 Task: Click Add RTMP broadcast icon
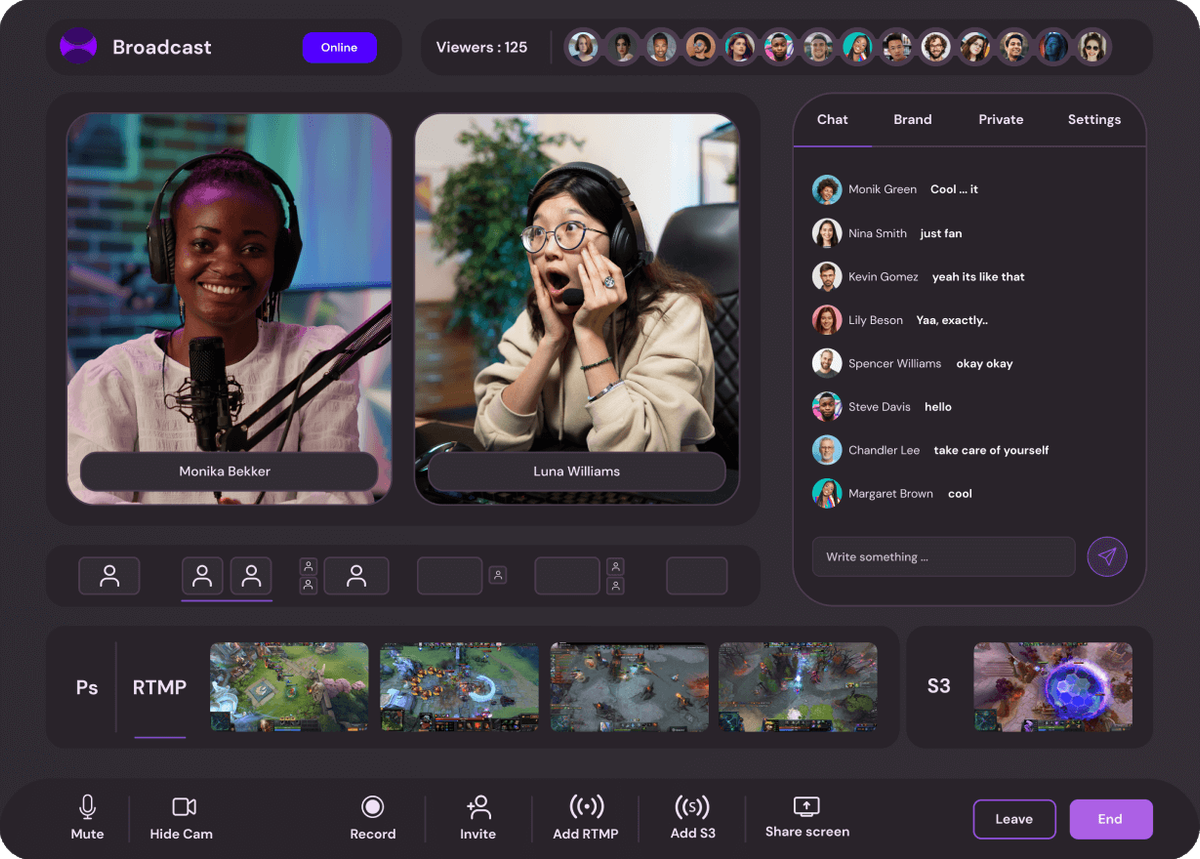[x=586, y=806]
